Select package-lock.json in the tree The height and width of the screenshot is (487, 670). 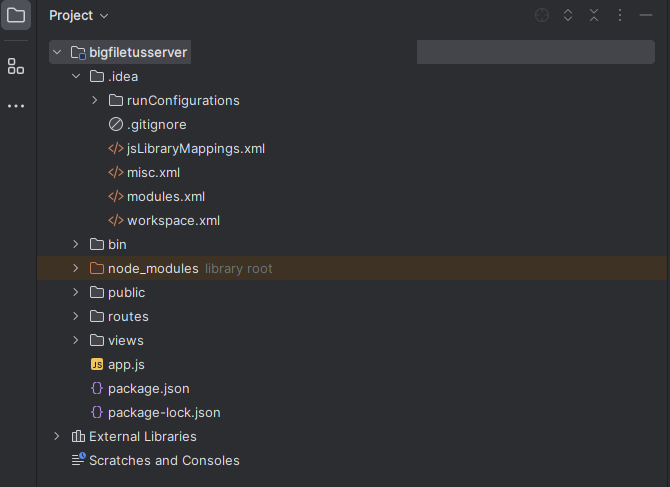164,413
